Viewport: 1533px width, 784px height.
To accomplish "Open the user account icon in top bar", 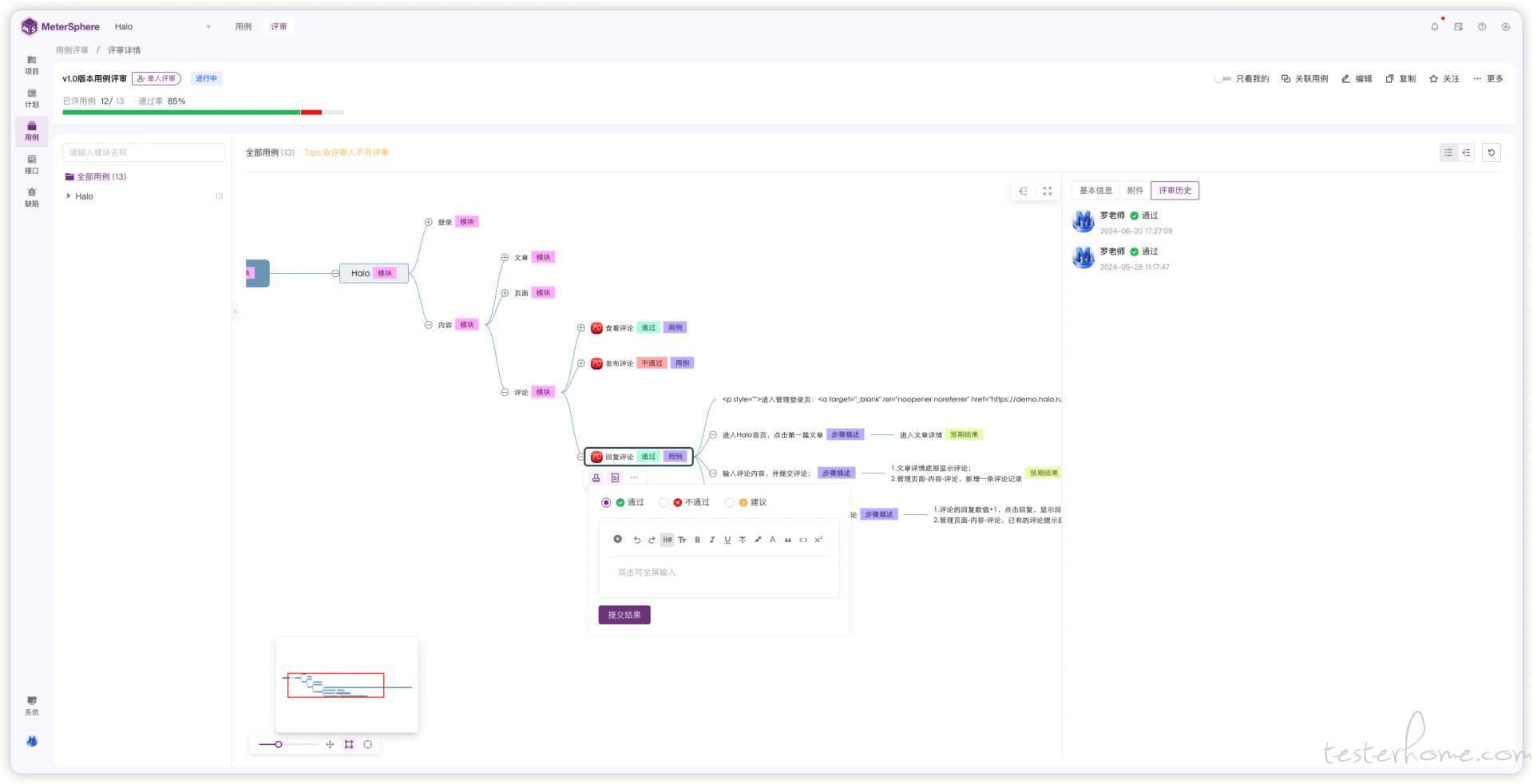I will [1505, 27].
